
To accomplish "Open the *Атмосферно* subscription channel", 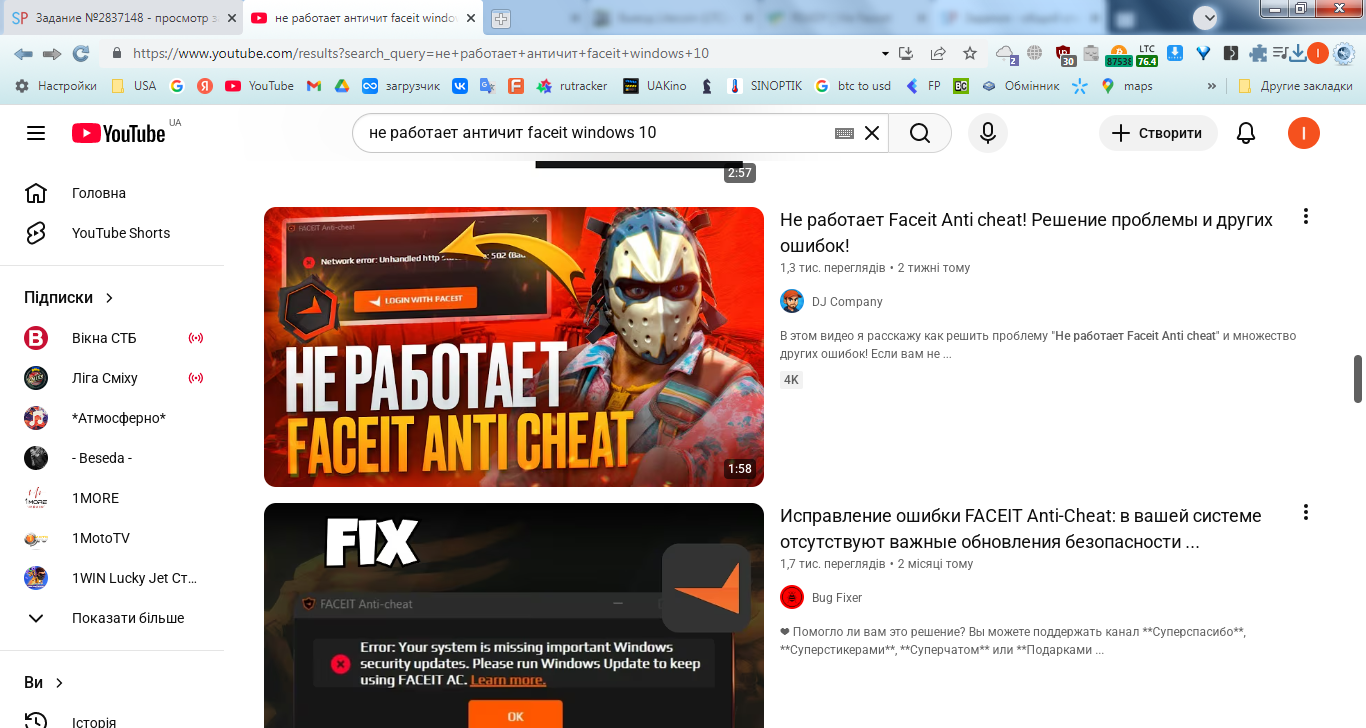I will (112, 418).
